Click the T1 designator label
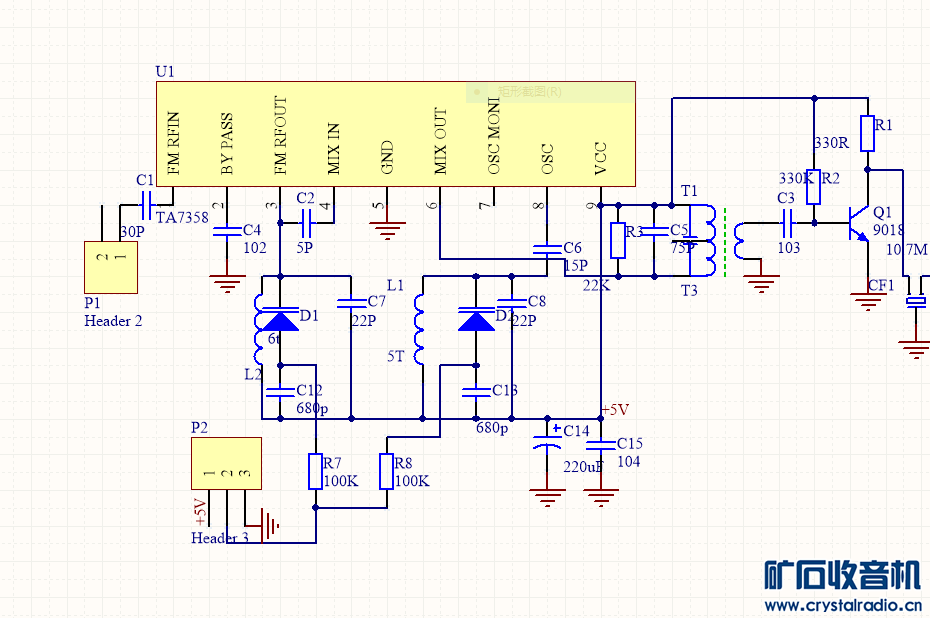This screenshot has height=618, width=930. pyautogui.click(x=689, y=191)
